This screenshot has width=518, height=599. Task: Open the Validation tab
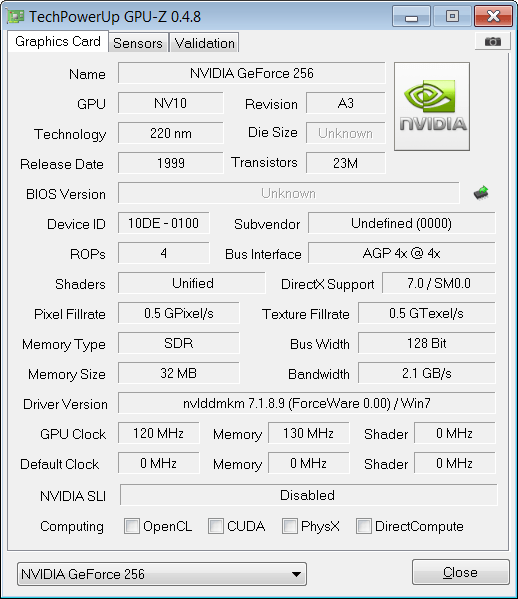point(204,43)
